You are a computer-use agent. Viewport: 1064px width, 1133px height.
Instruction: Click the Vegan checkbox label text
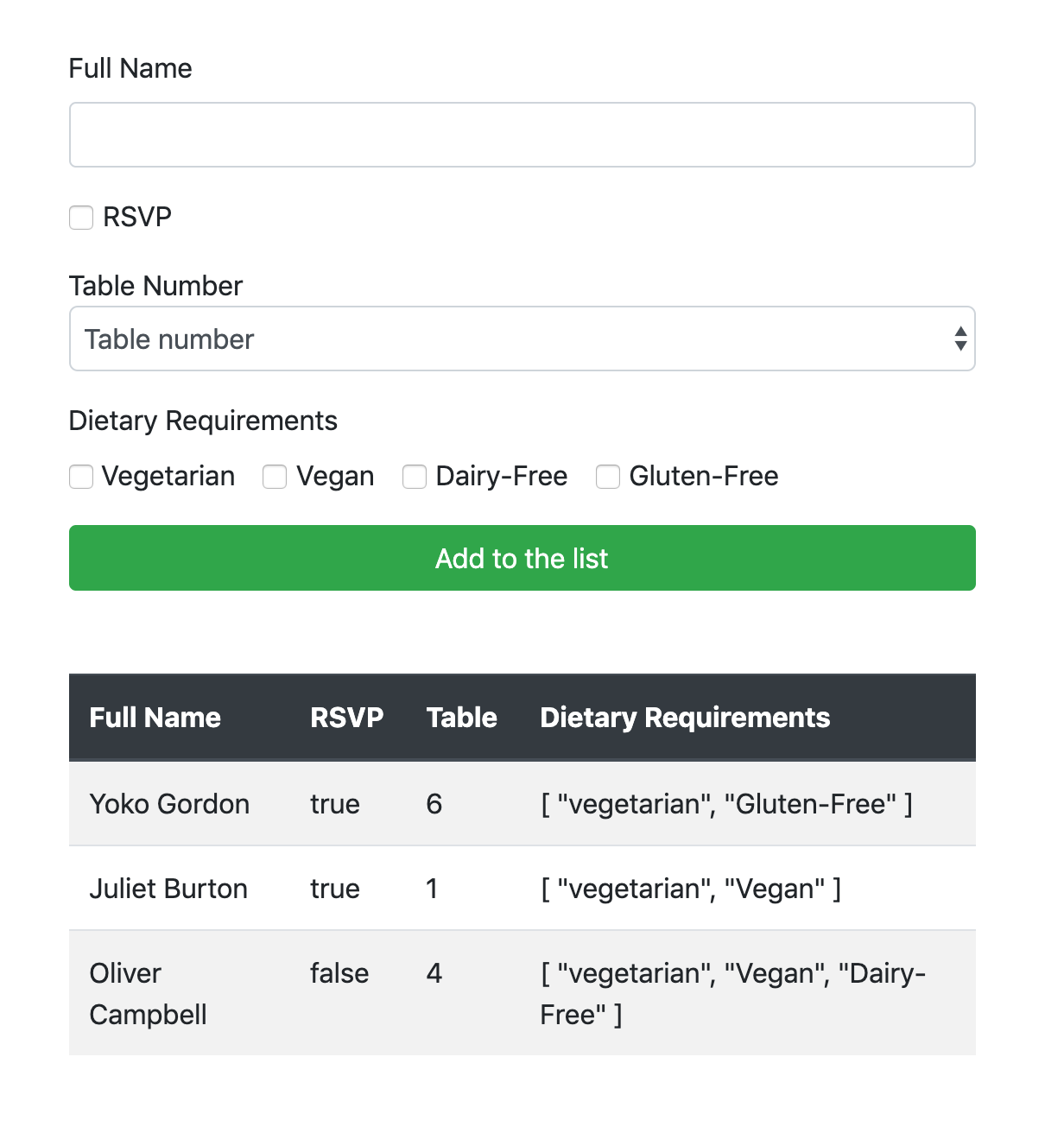335,477
